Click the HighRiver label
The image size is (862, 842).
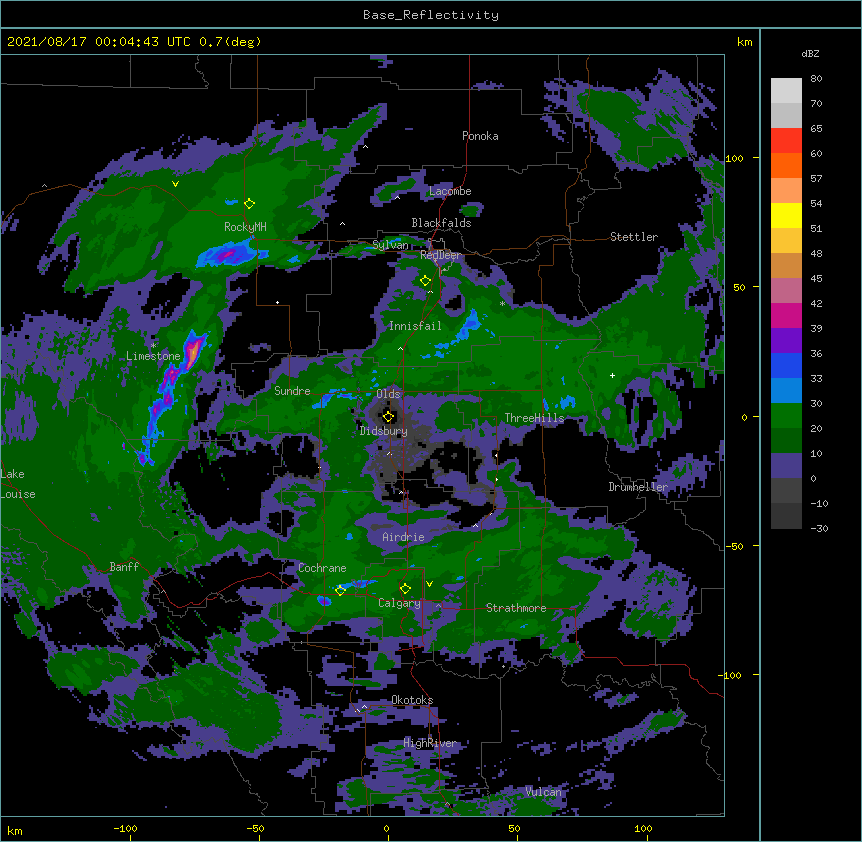430,743
